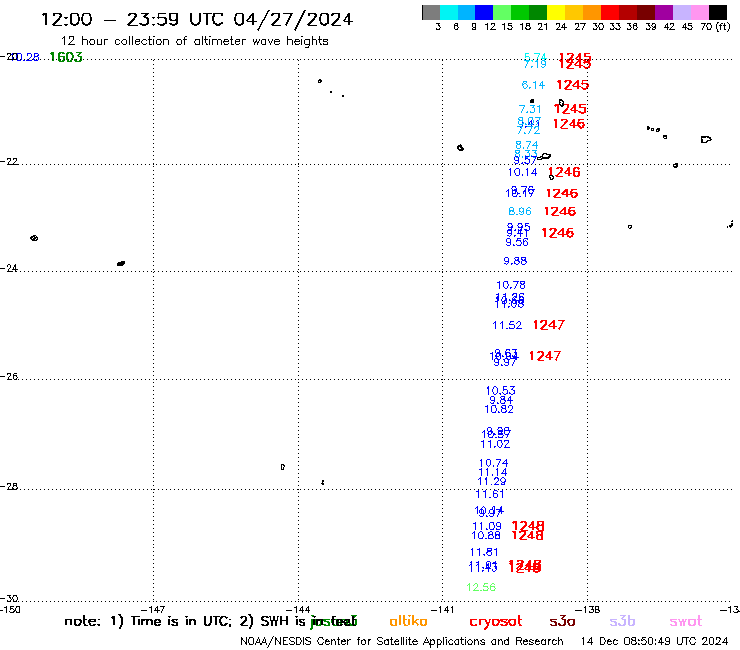740x650 pixels.
Task: Click the -24 latitude axis label
Action: [9, 268]
